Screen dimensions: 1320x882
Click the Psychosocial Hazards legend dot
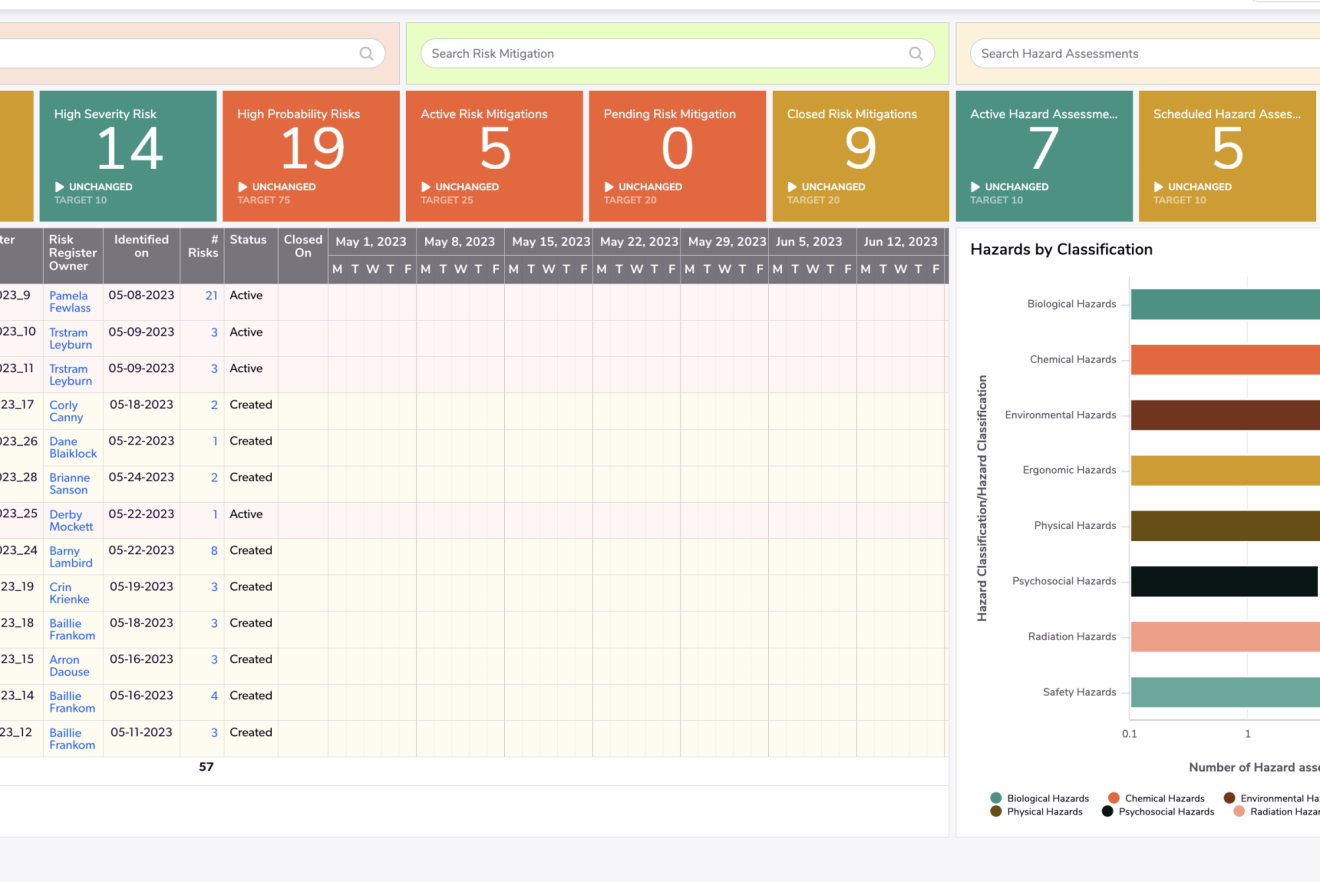coord(1107,812)
